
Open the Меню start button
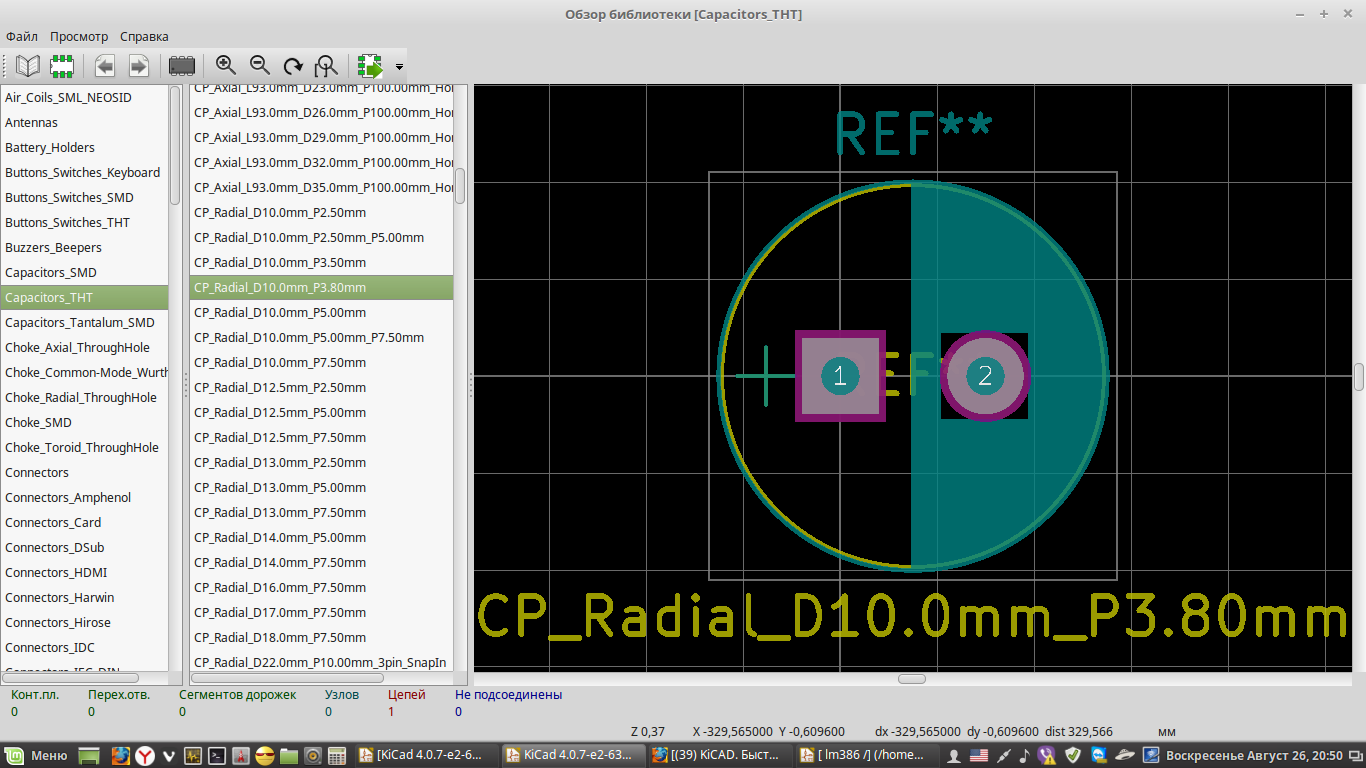(x=37, y=755)
